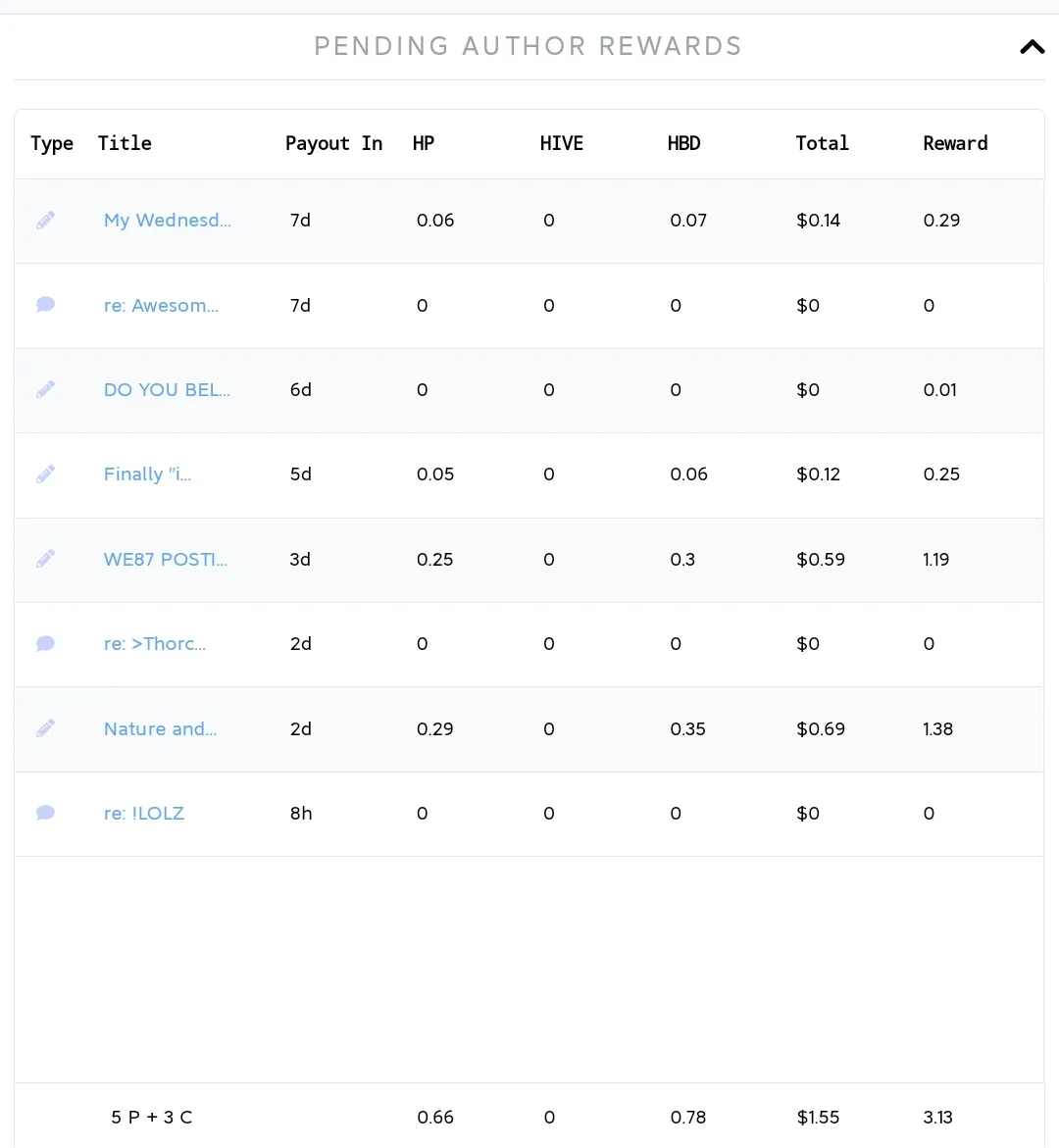Open the re: Awesom... comment link
Image resolution: width=1059 pixels, height=1148 pixels.
pos(161,306)
